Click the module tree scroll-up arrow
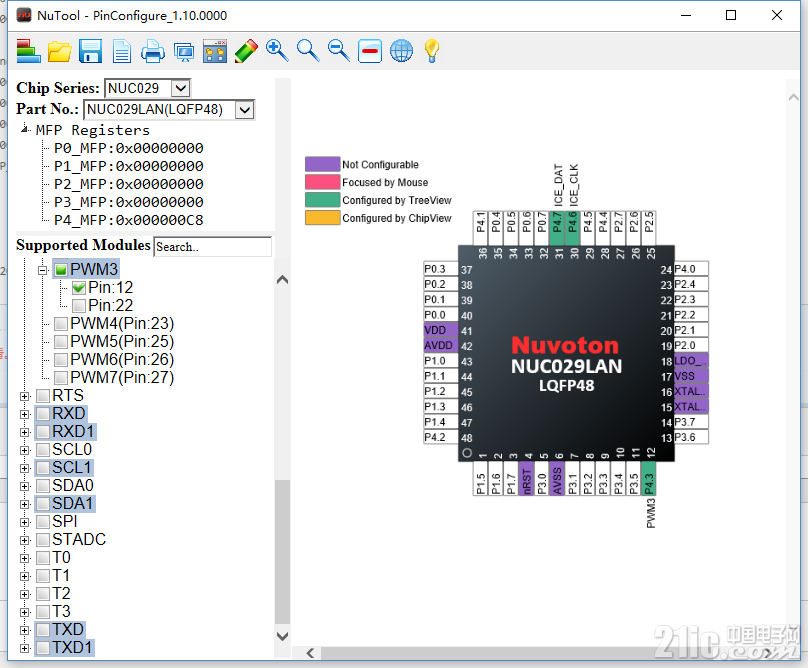 point(282,280)
